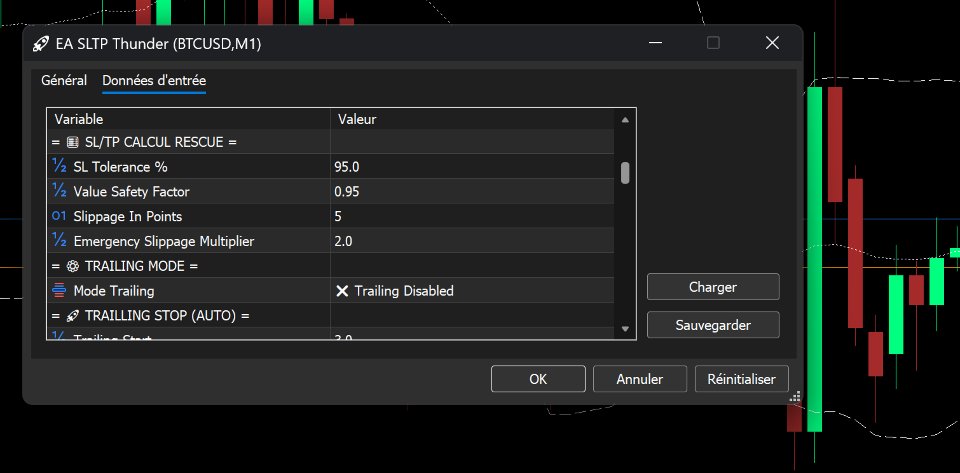Click the parameter list scrollbar thumb
Image resolution: width=960 pixels, height=473 pixels.
625,173
